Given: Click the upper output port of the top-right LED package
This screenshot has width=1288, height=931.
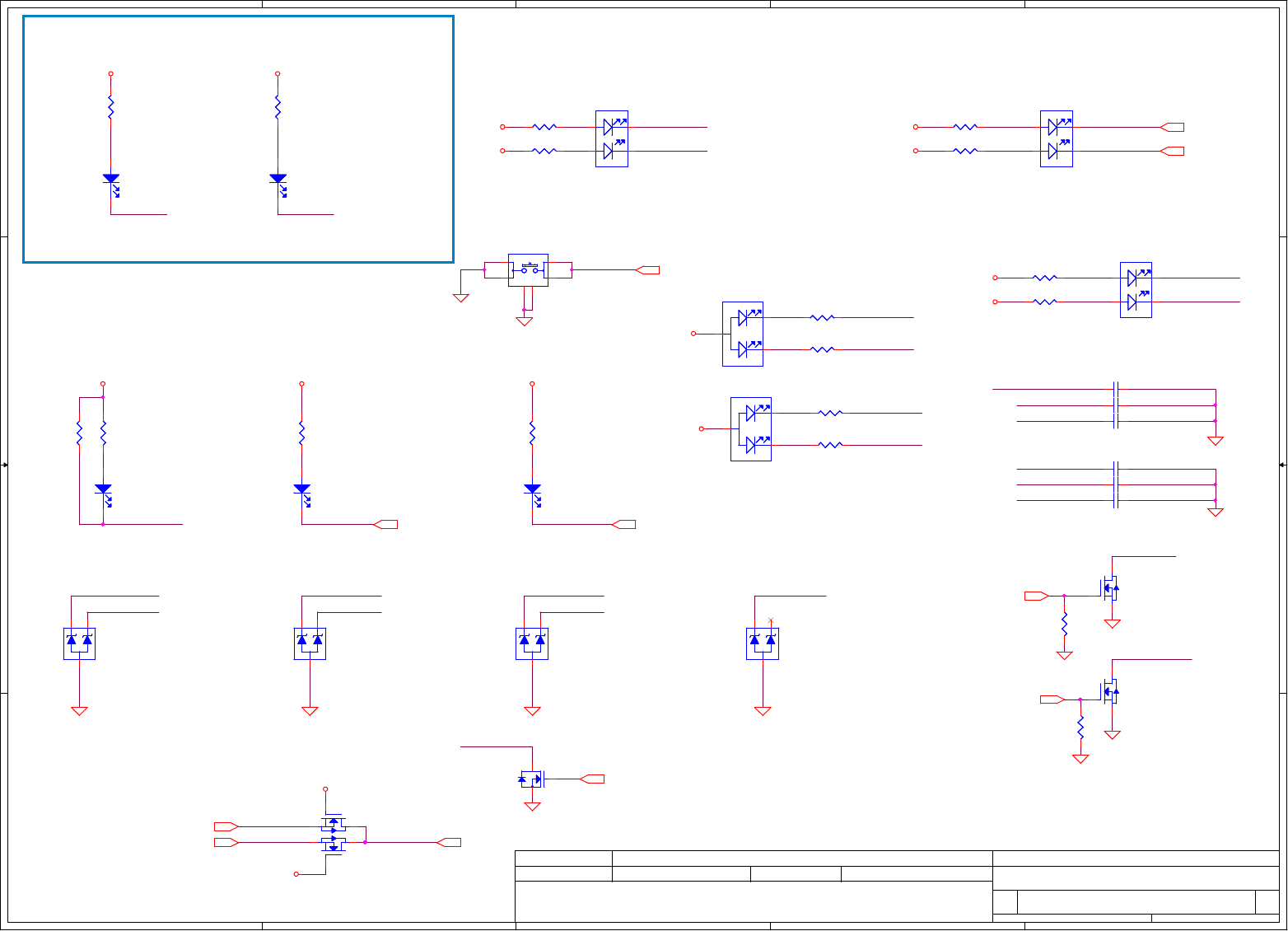Looking at the screenshot, I should (x=1172, y=127).
